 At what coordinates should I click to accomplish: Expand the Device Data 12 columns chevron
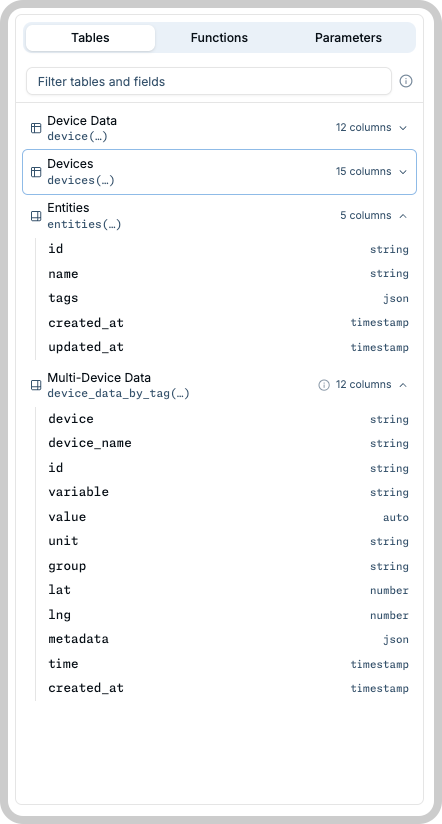pyautogui.click(x=403, y=128)
